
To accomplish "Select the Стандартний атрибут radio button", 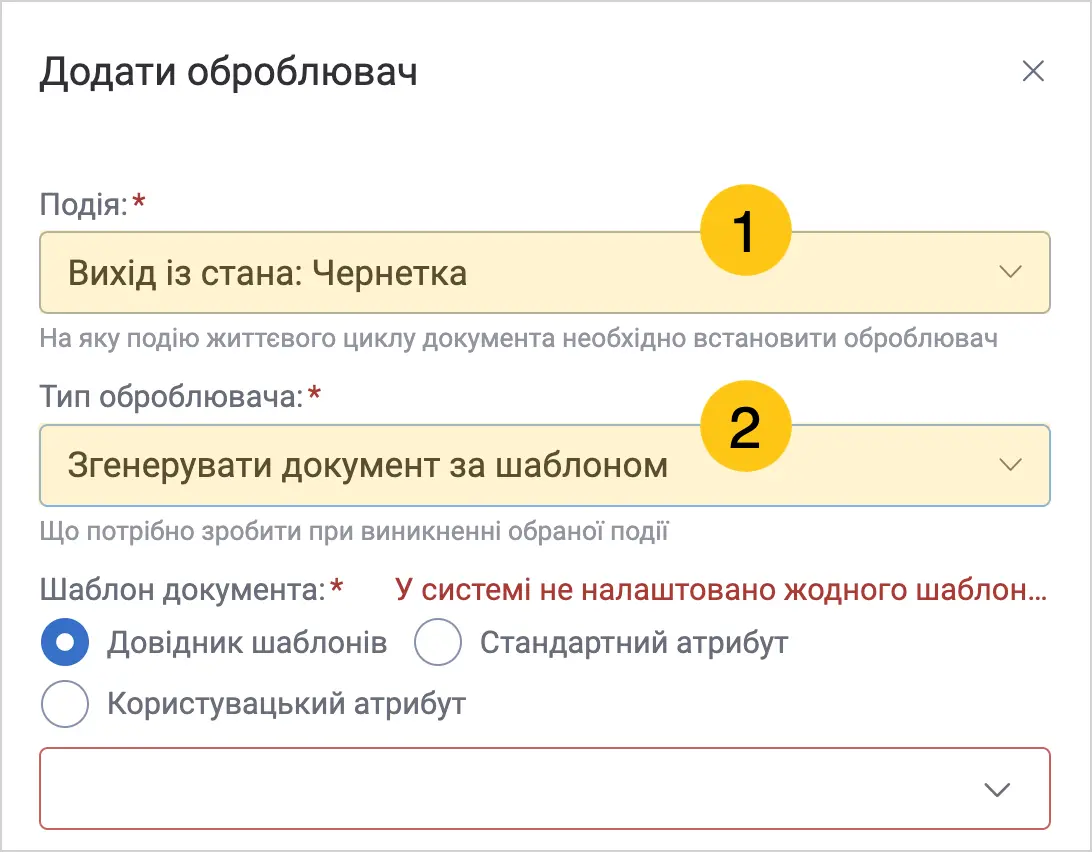I will click(x=437, y=642).
